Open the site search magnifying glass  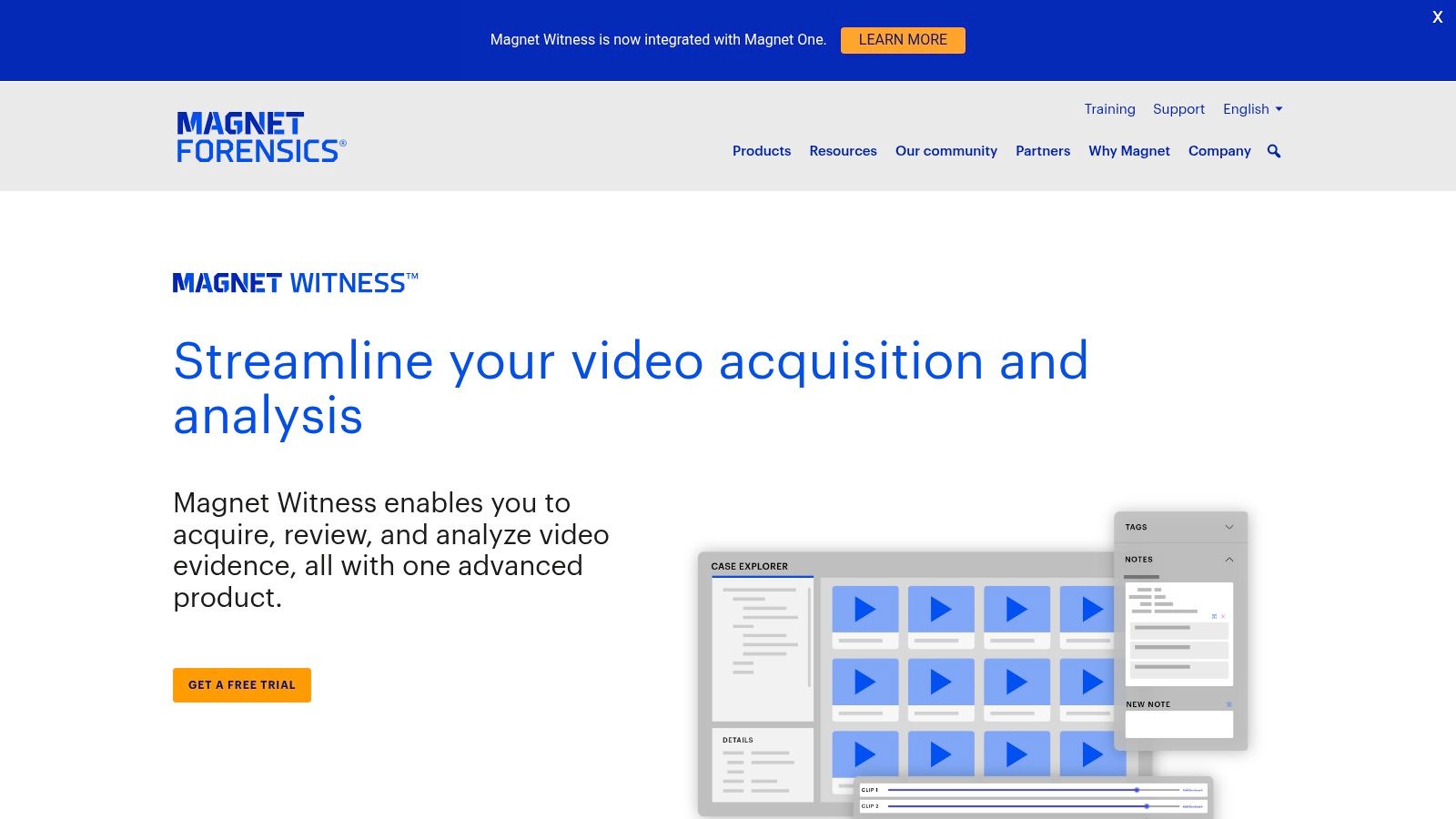click(1273, 151)
